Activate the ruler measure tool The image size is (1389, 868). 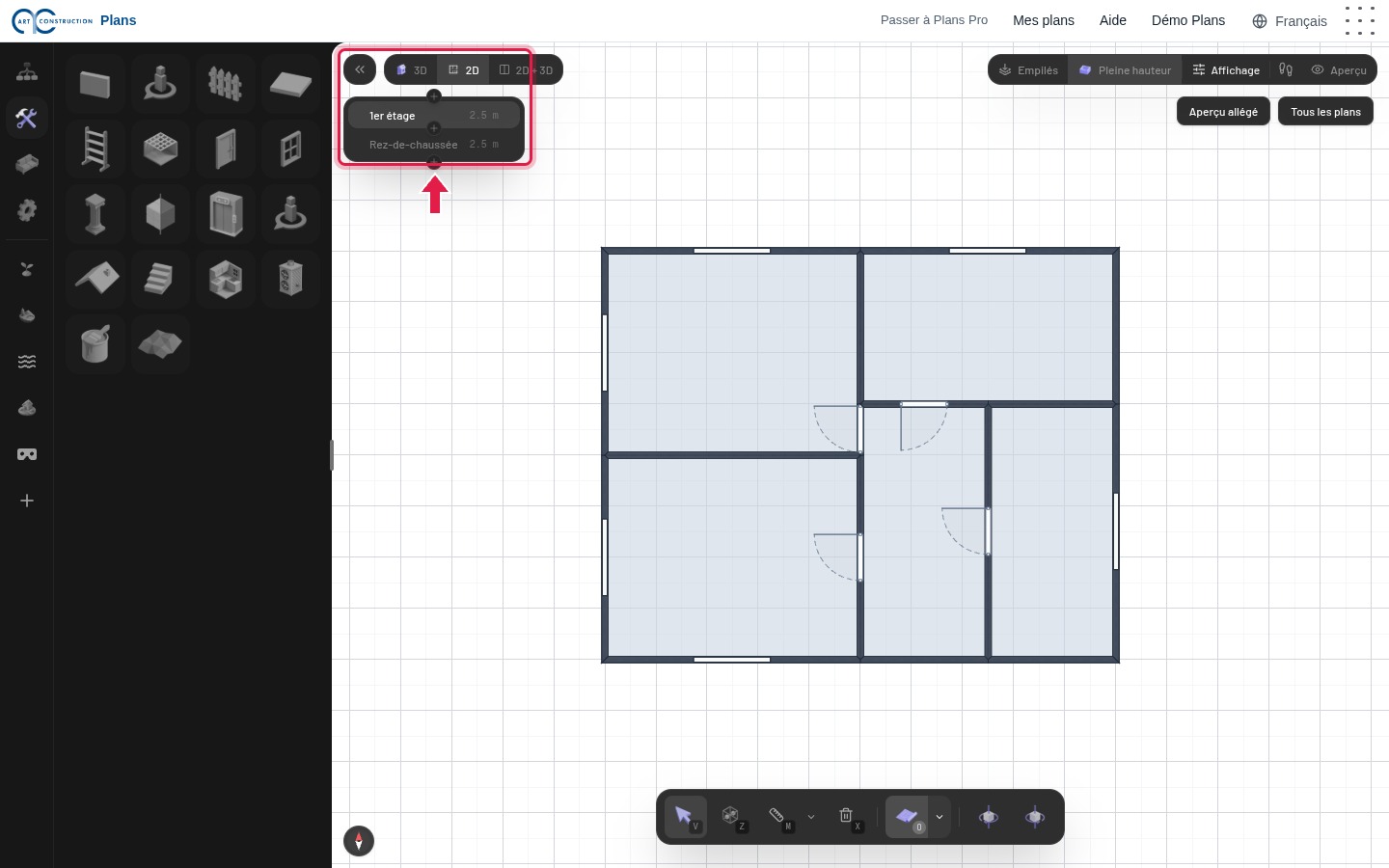(x=777, y=817)
